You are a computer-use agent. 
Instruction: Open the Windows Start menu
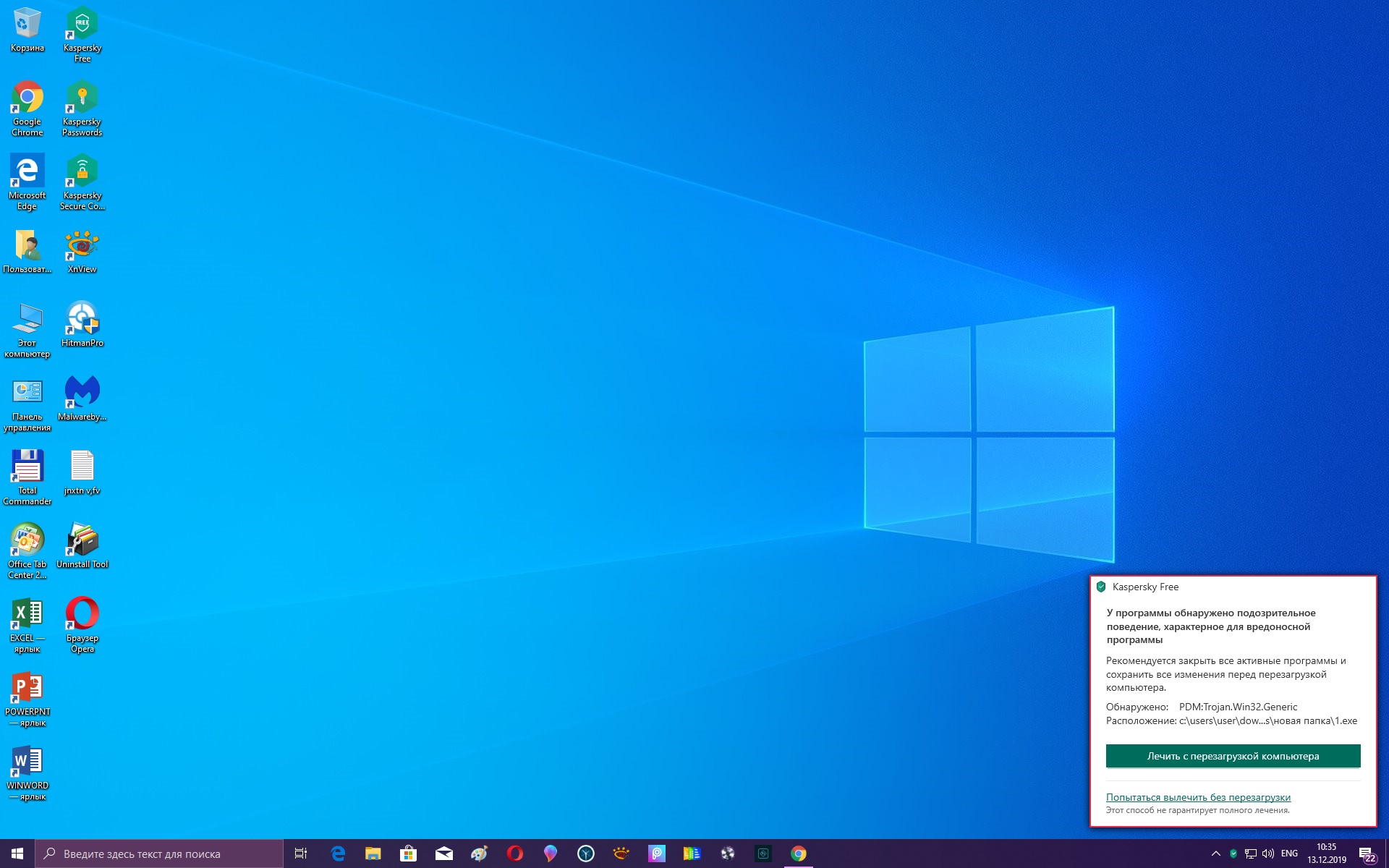(17, 854)
